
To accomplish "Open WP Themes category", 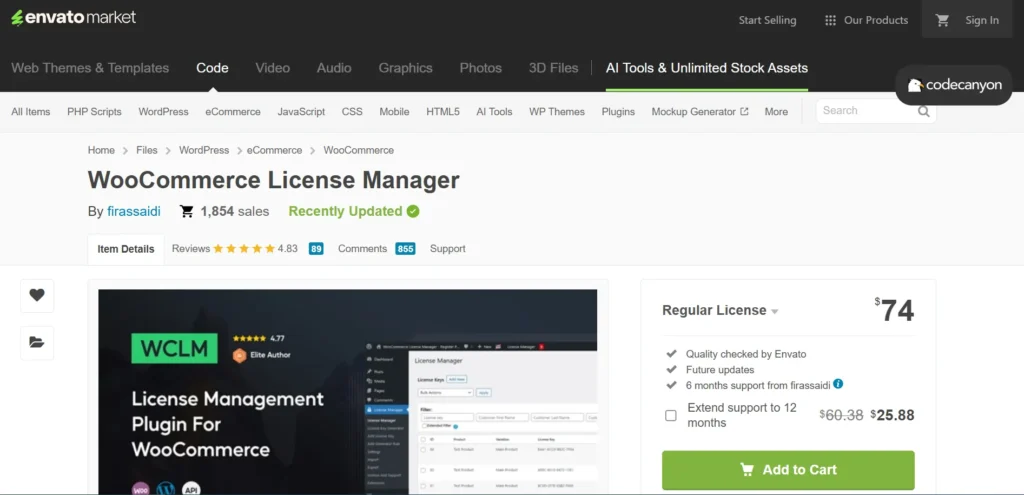I will [557, 112].
